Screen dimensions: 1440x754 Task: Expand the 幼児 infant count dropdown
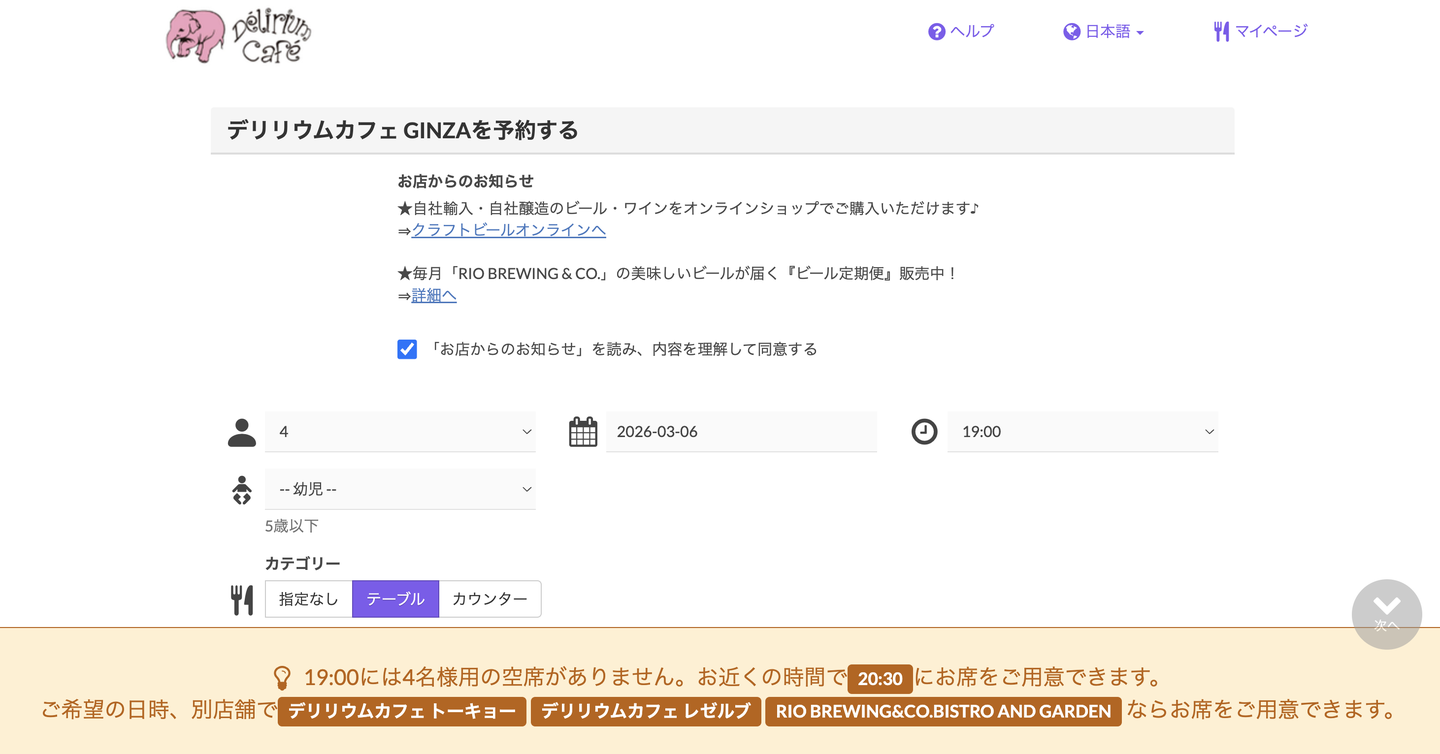(x=400, y=489)
